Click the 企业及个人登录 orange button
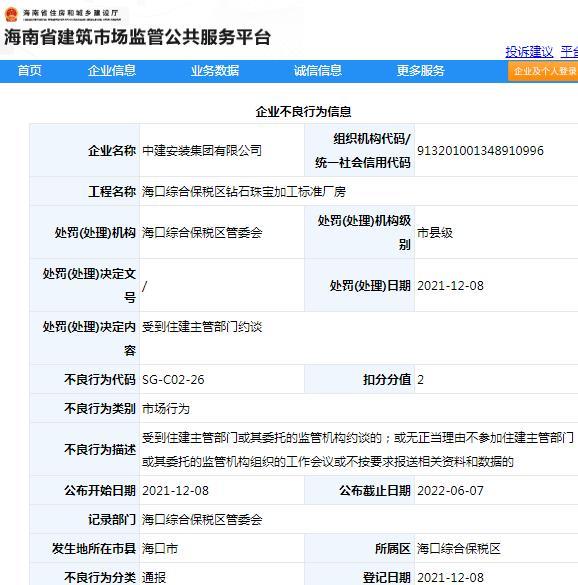 [543, 71]
